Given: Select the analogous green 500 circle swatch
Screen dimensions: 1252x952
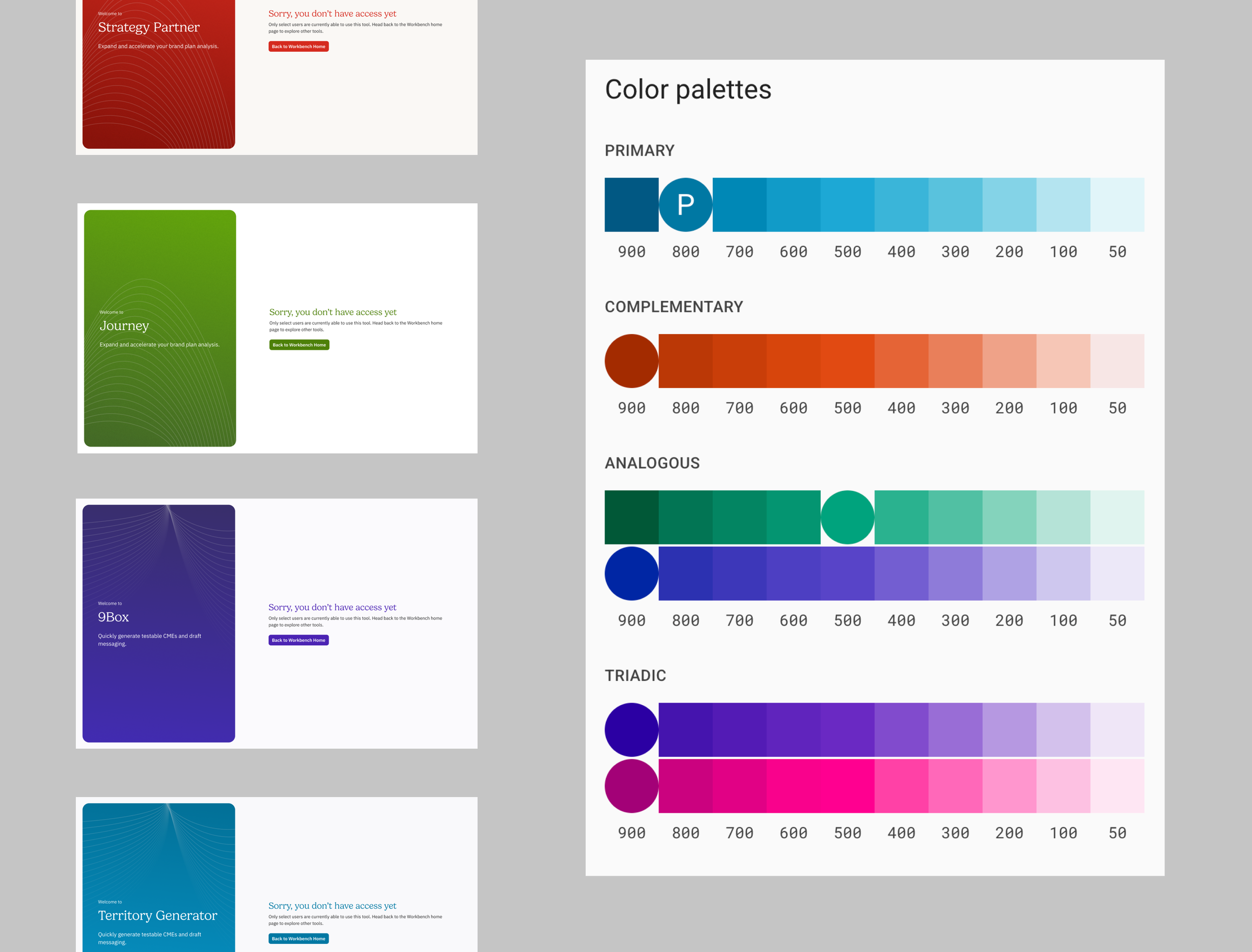Looking at the screenshot, I should click(847, 517).
